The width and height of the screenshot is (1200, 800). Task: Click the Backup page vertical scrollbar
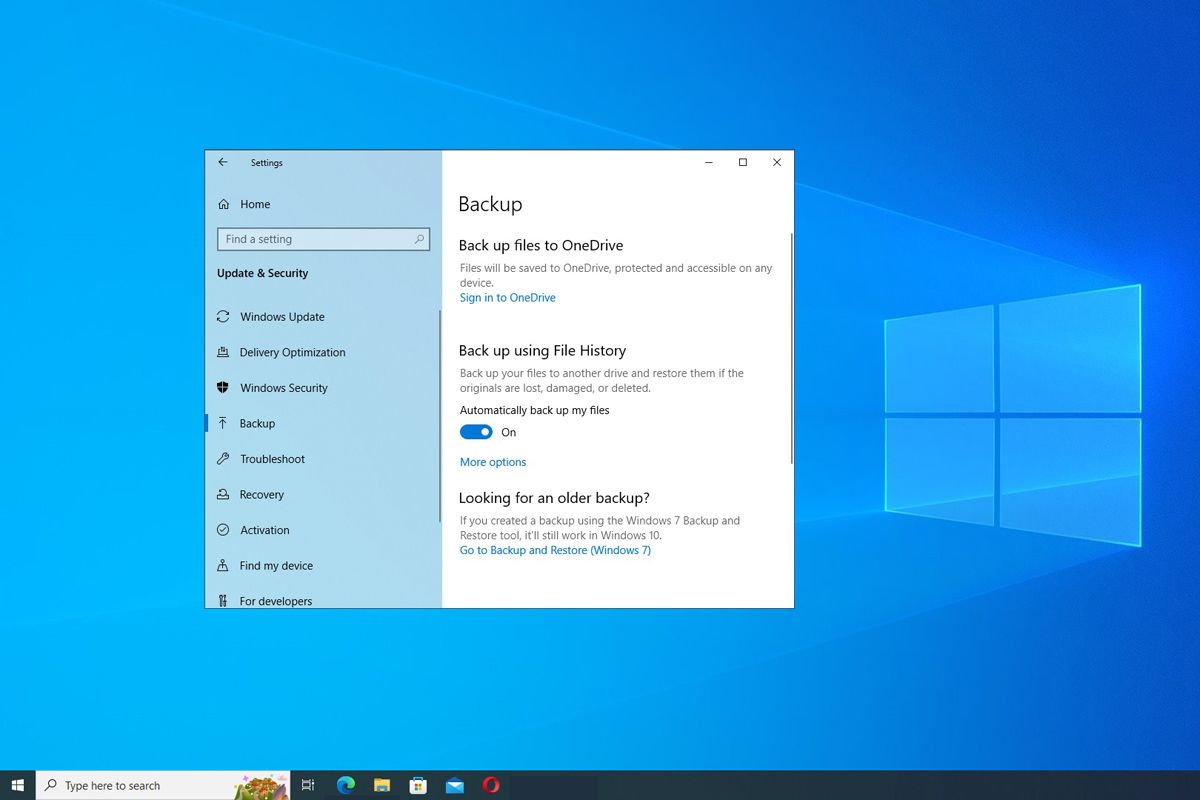point(791,350)
